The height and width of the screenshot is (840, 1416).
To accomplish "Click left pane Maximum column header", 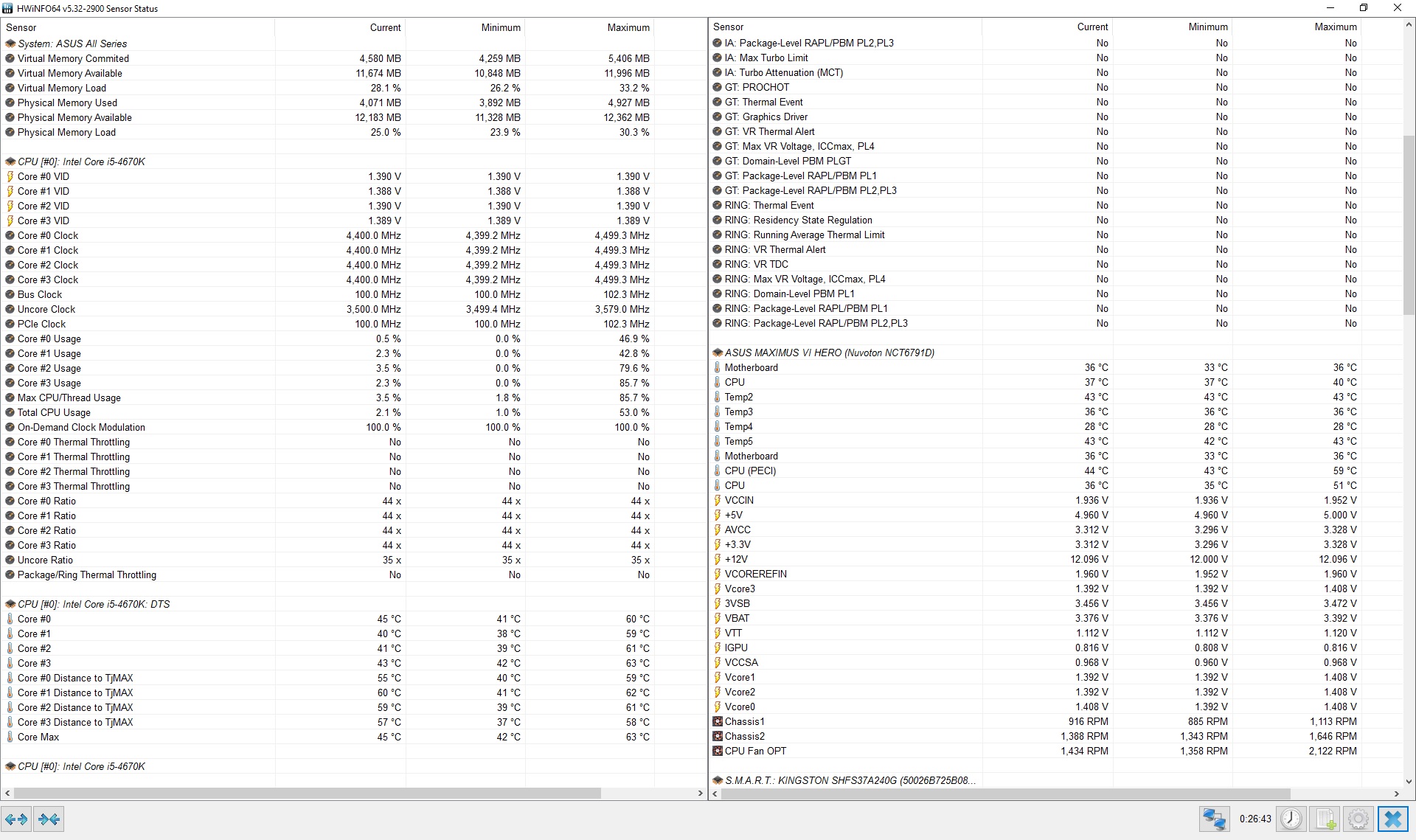I will (589, 27).
